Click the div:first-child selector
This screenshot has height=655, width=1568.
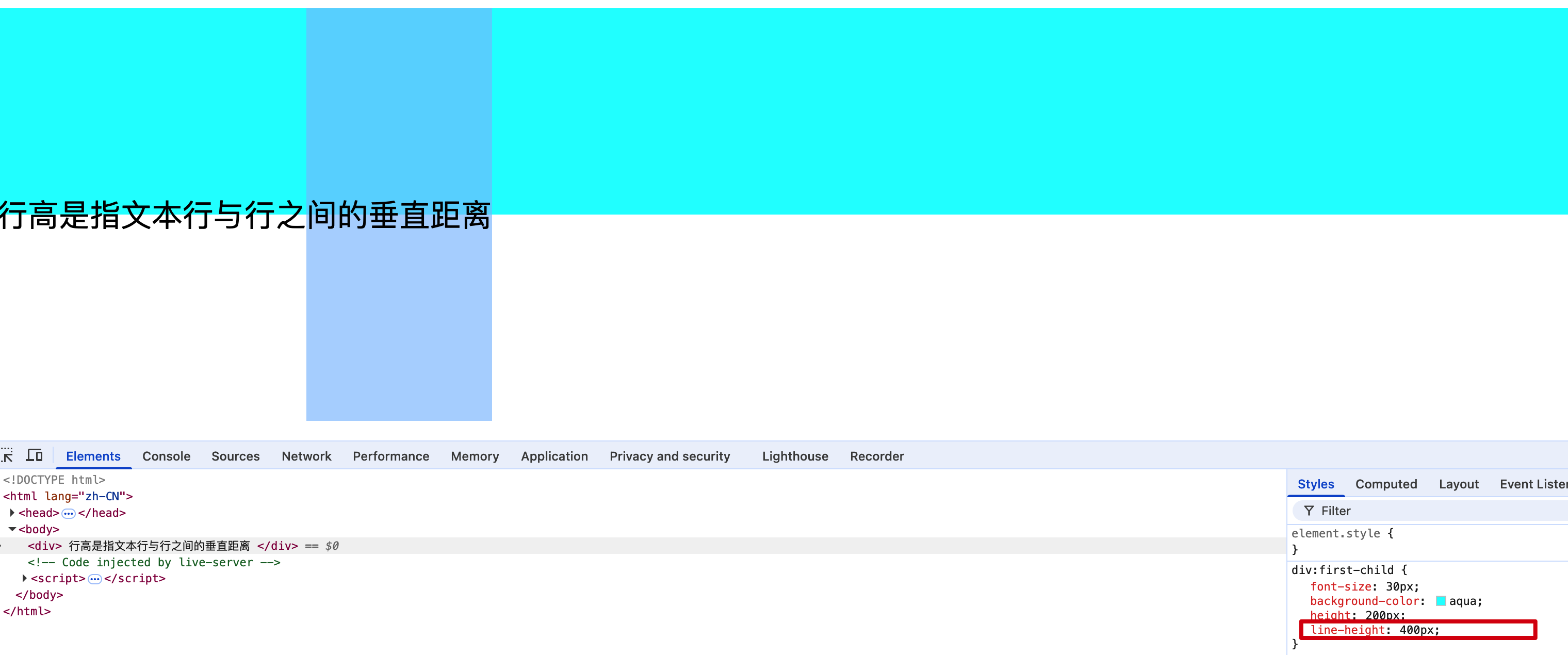click(x=1342, y=570)
